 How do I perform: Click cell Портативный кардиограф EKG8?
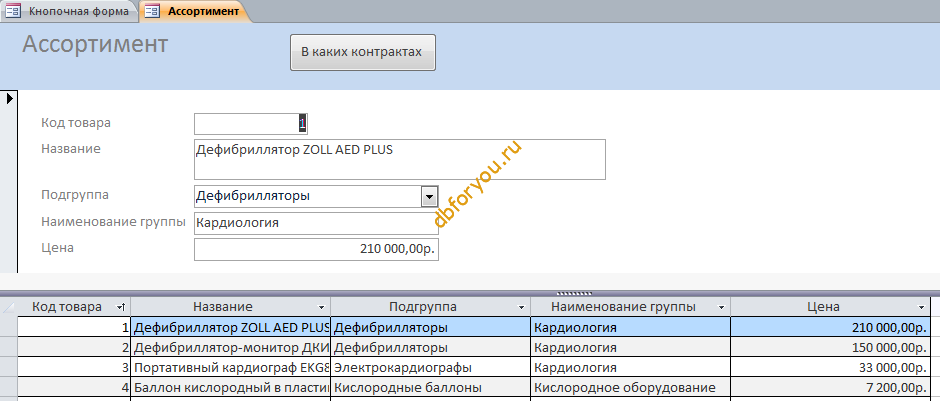231,367
